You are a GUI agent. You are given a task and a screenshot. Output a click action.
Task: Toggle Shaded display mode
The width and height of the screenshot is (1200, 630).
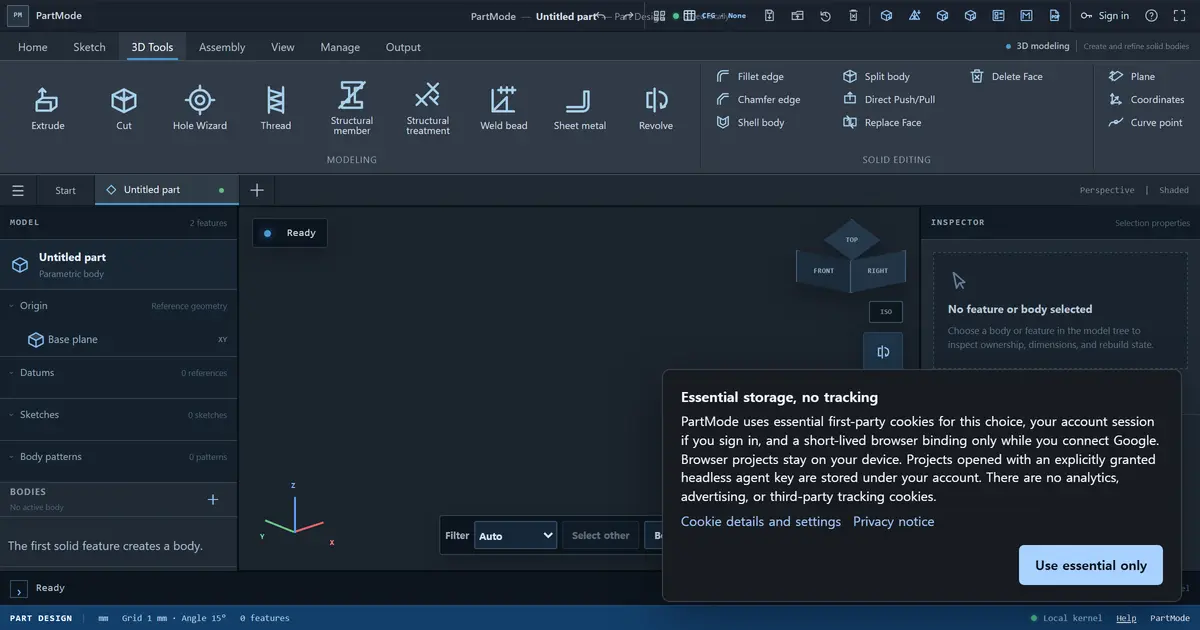coord(1174,190)
